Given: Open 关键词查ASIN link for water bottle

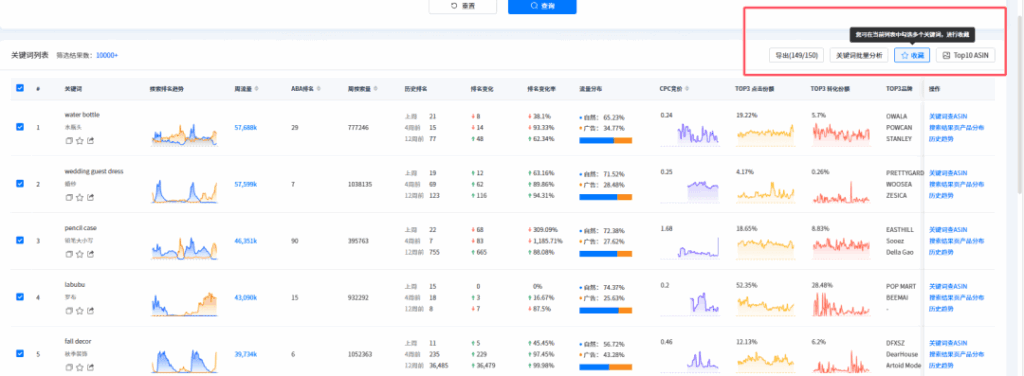Looking at the screenshot, I should (x=948, y=116).
